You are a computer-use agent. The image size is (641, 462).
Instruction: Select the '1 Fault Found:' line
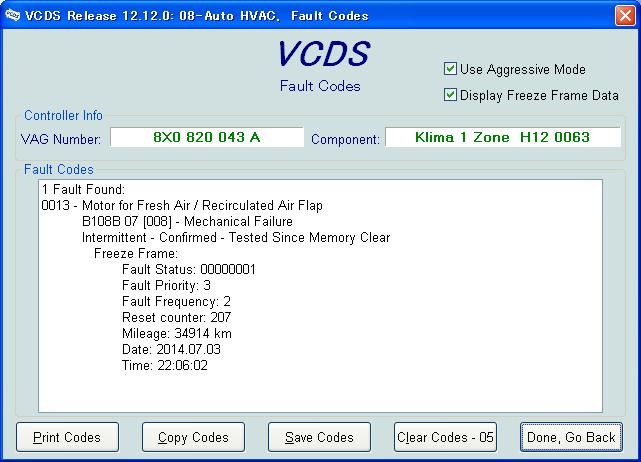point(83,189)
